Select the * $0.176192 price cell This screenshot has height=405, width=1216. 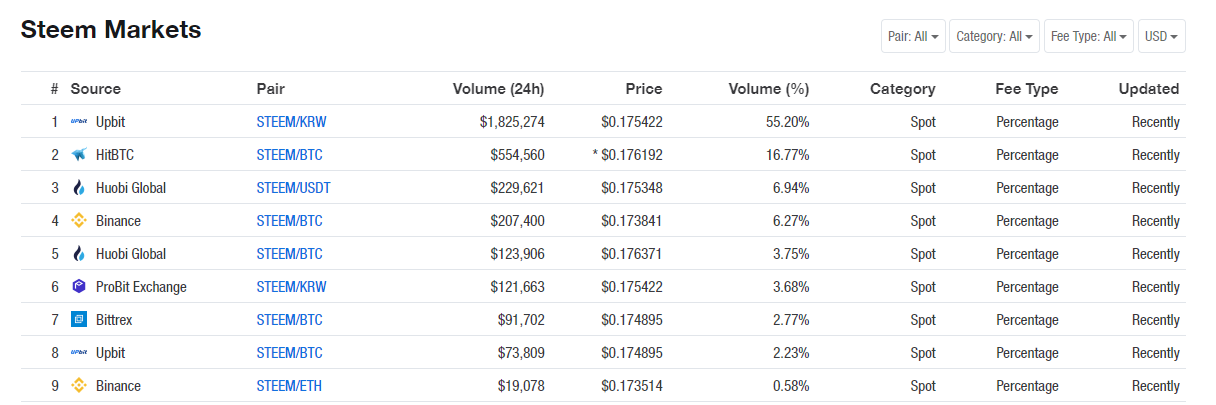(627, 155)
